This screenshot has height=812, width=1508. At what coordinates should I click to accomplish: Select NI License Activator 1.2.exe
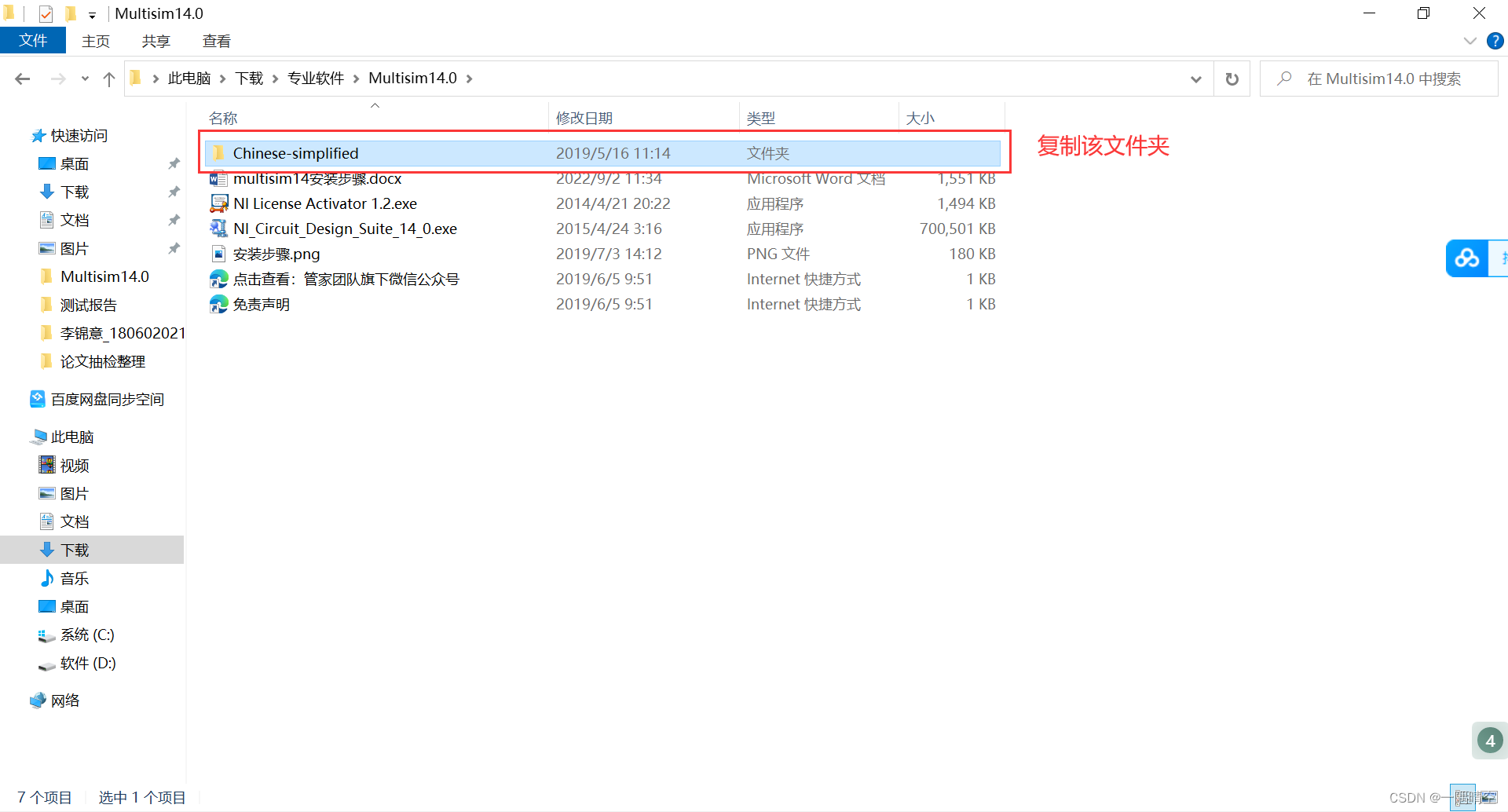pyautogui.click(x=602, y=204)
